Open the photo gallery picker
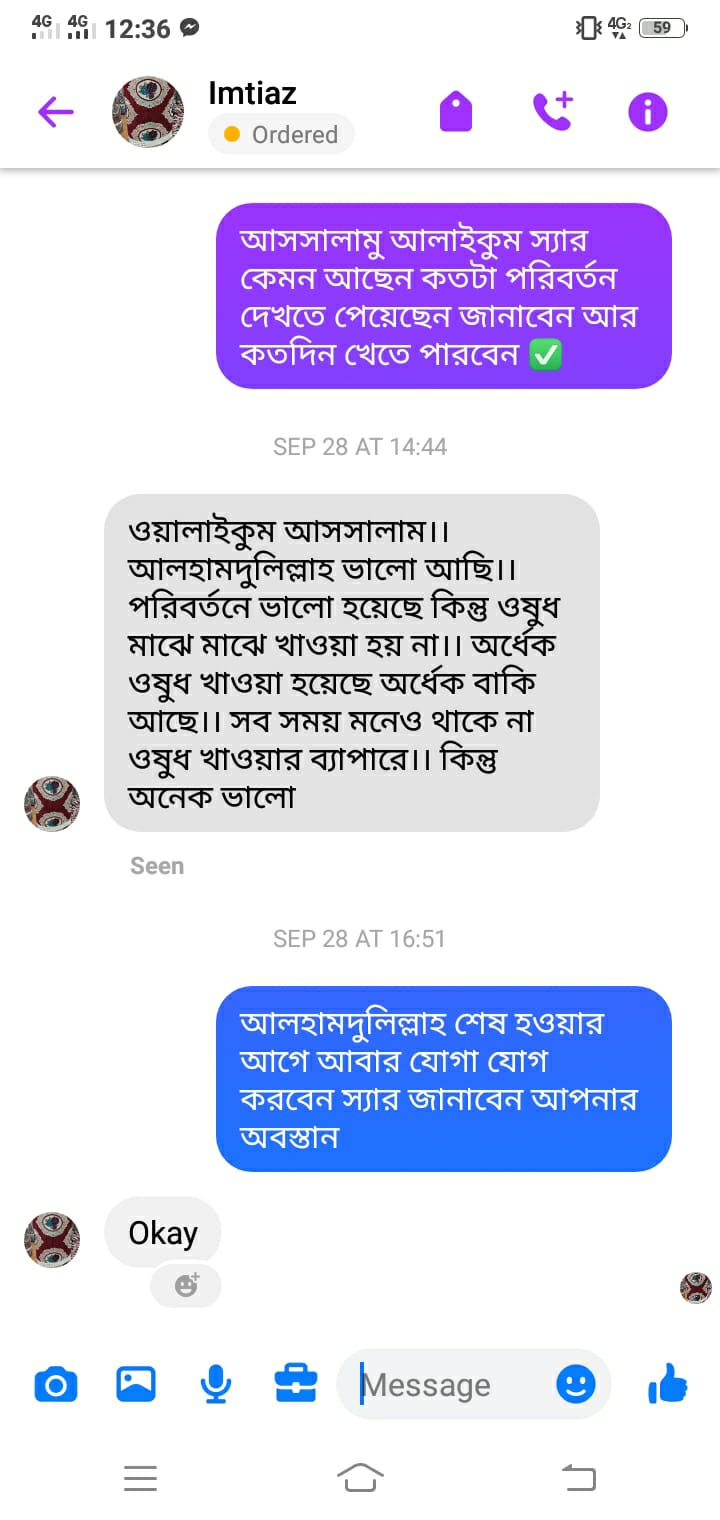The width and height of the screenshot is (720, 1520). pyautogui.click(x=135, y=1384)
